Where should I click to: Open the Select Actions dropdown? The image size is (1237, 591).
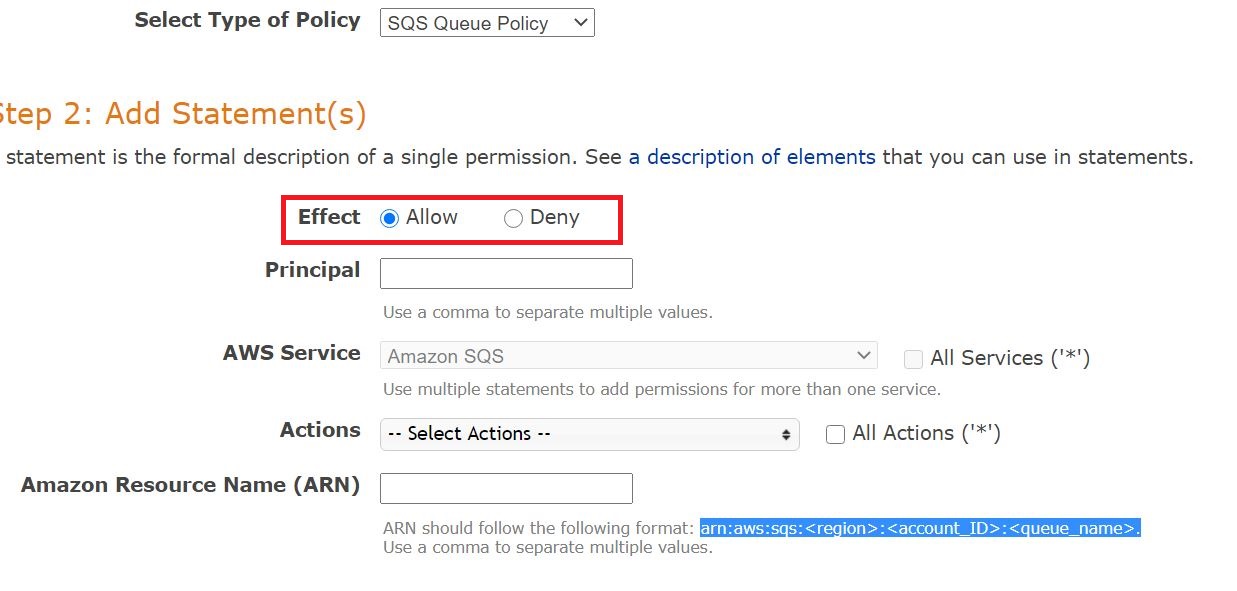(x=589, y=434)
